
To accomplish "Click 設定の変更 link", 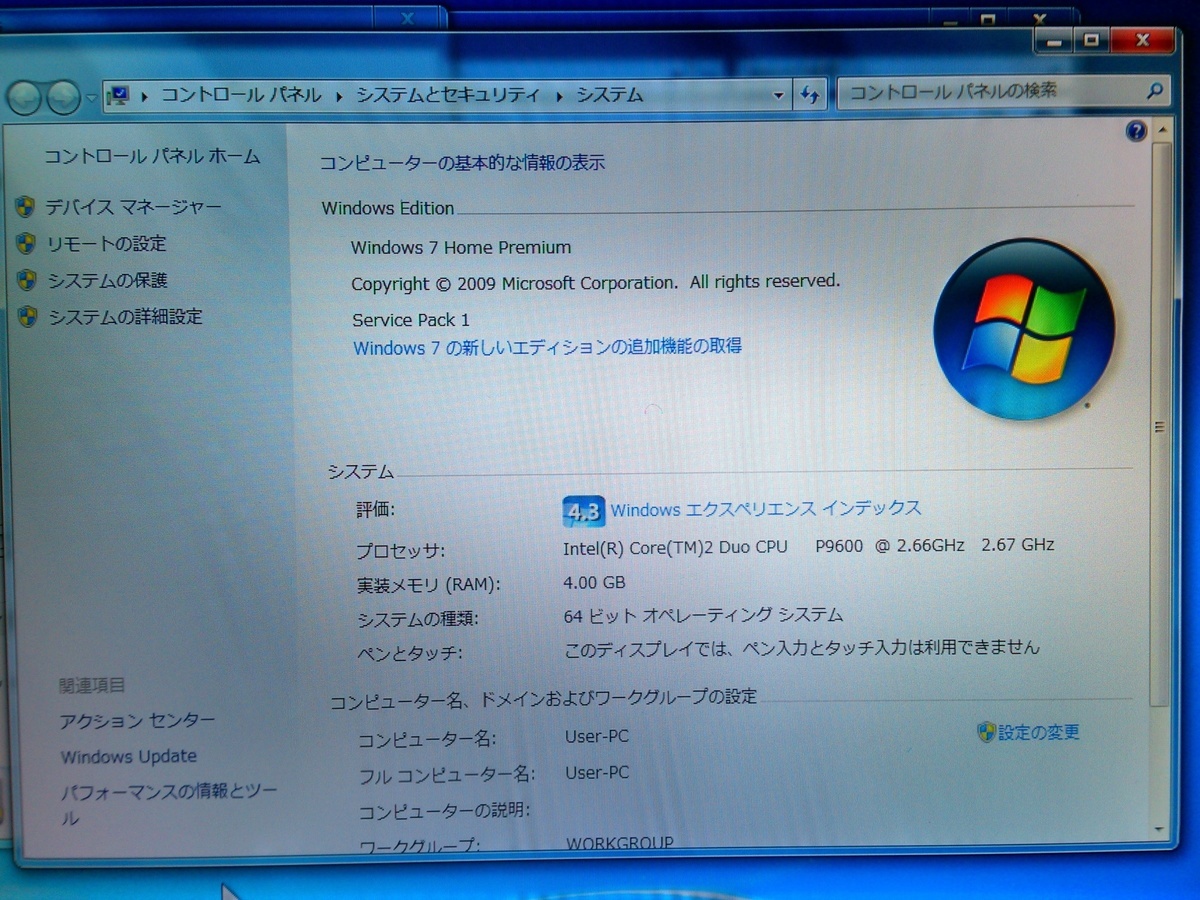I will coord(1039,732).
